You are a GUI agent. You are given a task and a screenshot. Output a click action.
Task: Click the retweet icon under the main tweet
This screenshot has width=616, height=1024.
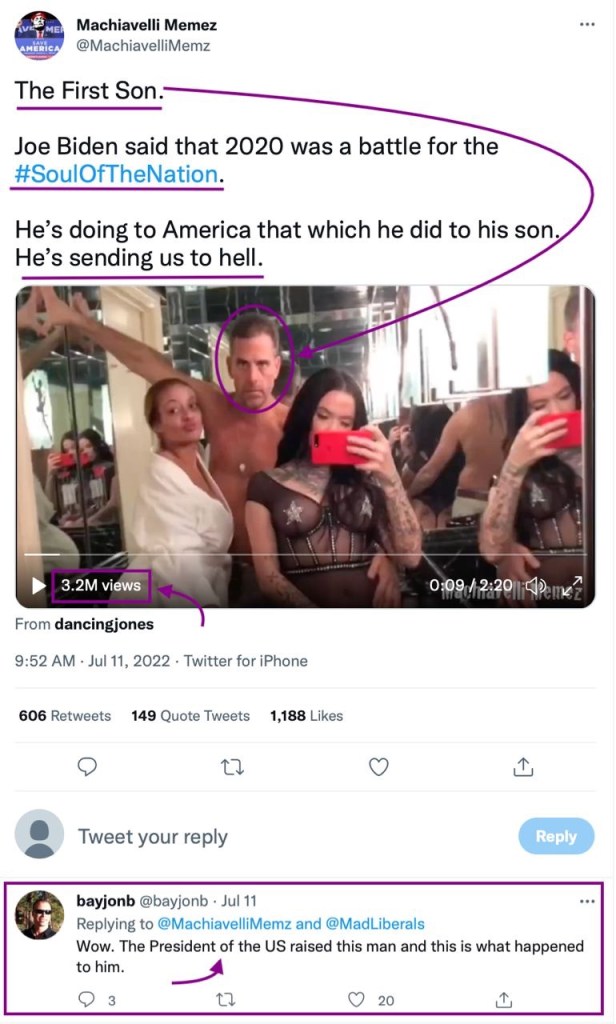click(232, 767)
